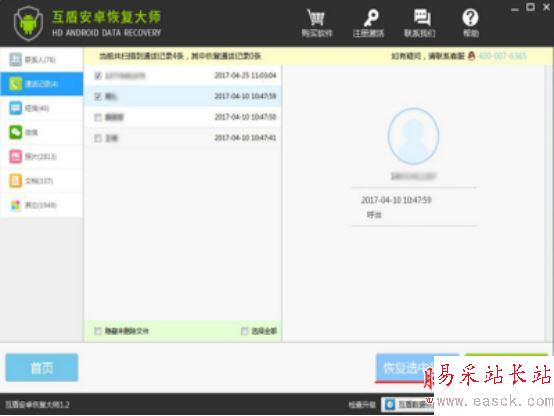The height and width of the screenshot is (416, 554).
Task: Select the row dated 2017-04-25 11:03:04
Action: [183, 75]
